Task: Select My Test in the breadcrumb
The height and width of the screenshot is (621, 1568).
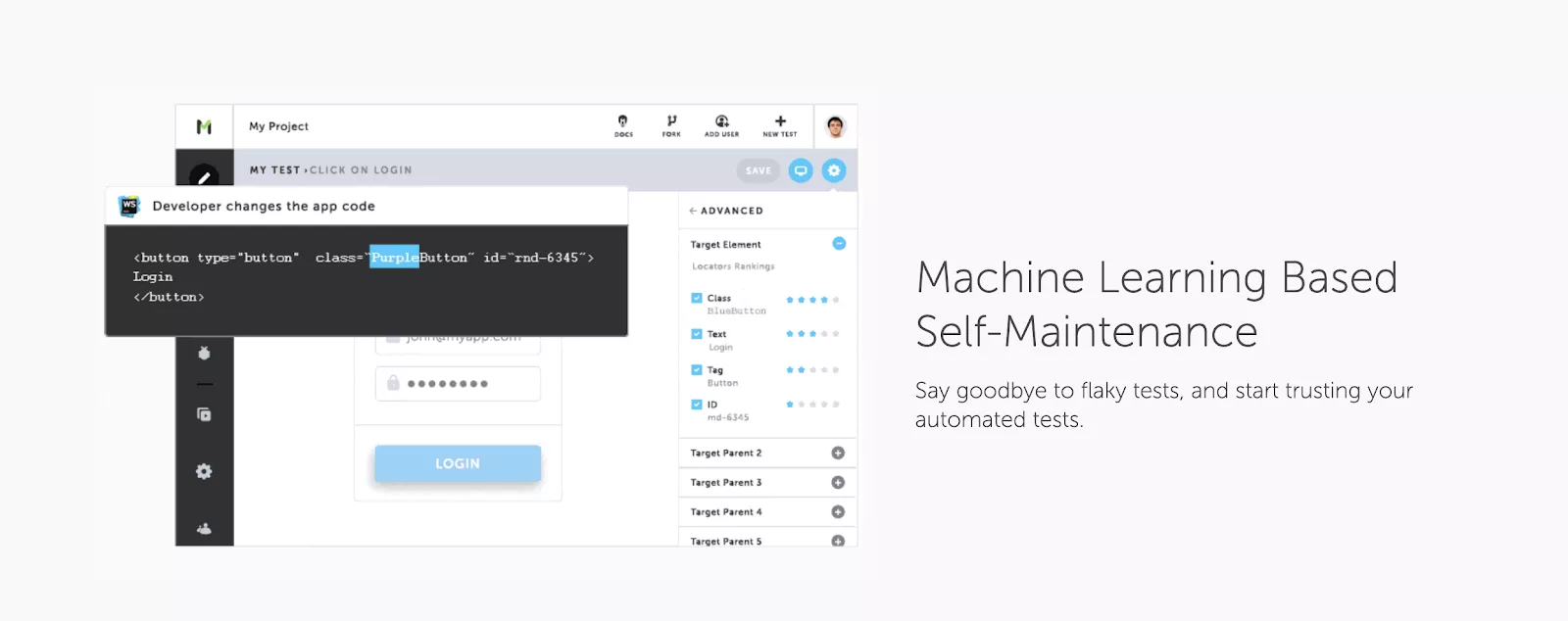Action: 274,170
